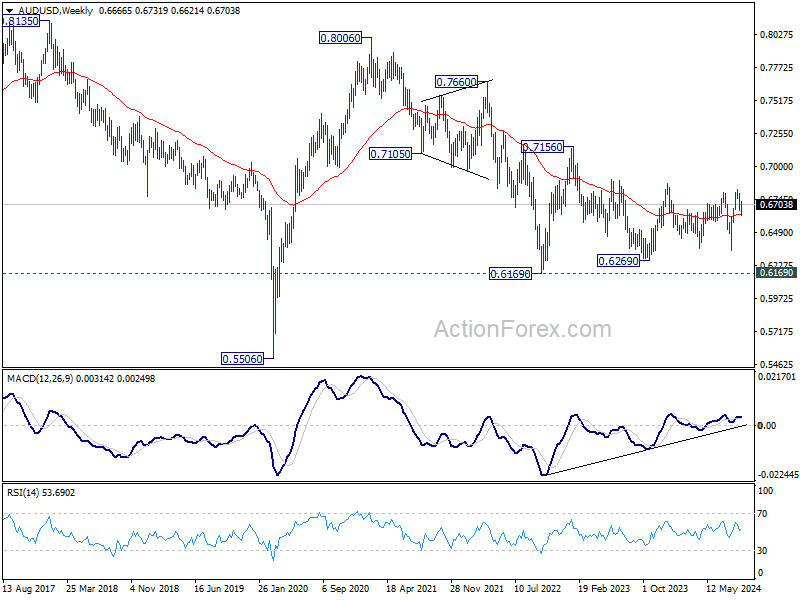Click the 0.77725 price axis value
This screenshot has height=600, width=800.
point(777,68)
